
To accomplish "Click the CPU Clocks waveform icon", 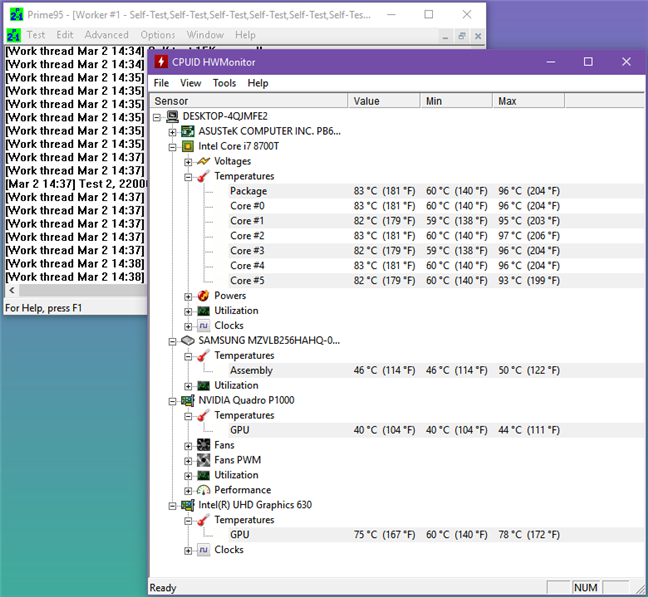I will [x=203, y=326].
